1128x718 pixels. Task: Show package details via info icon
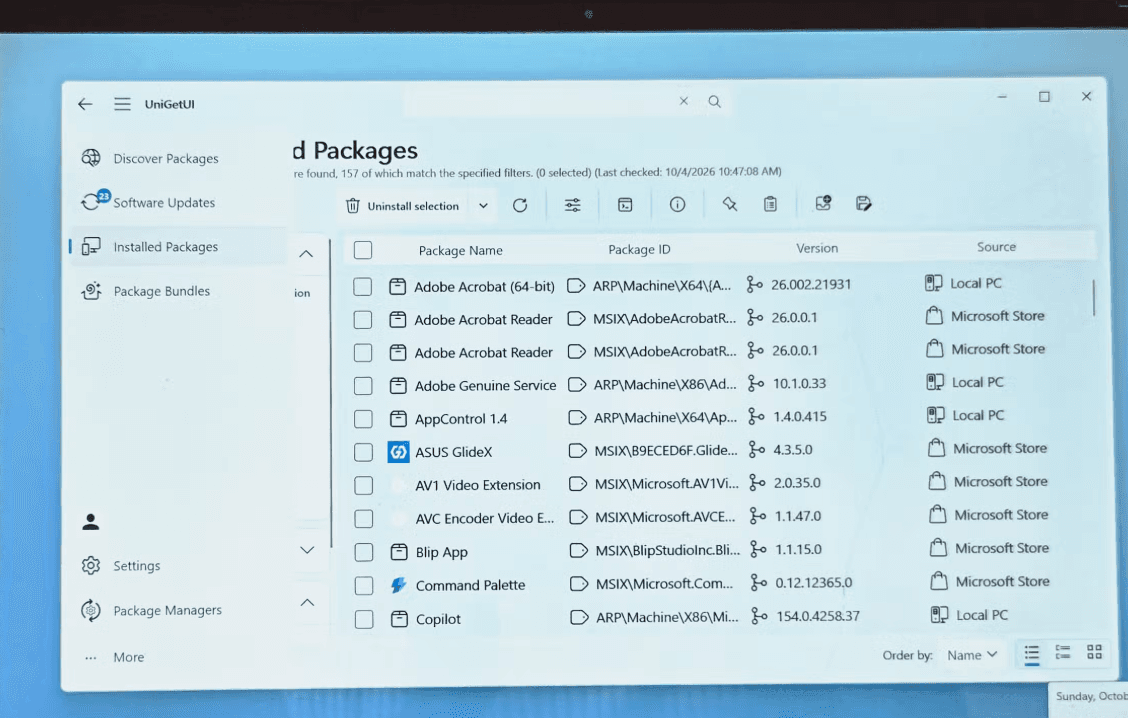click(x=677, y=204)
